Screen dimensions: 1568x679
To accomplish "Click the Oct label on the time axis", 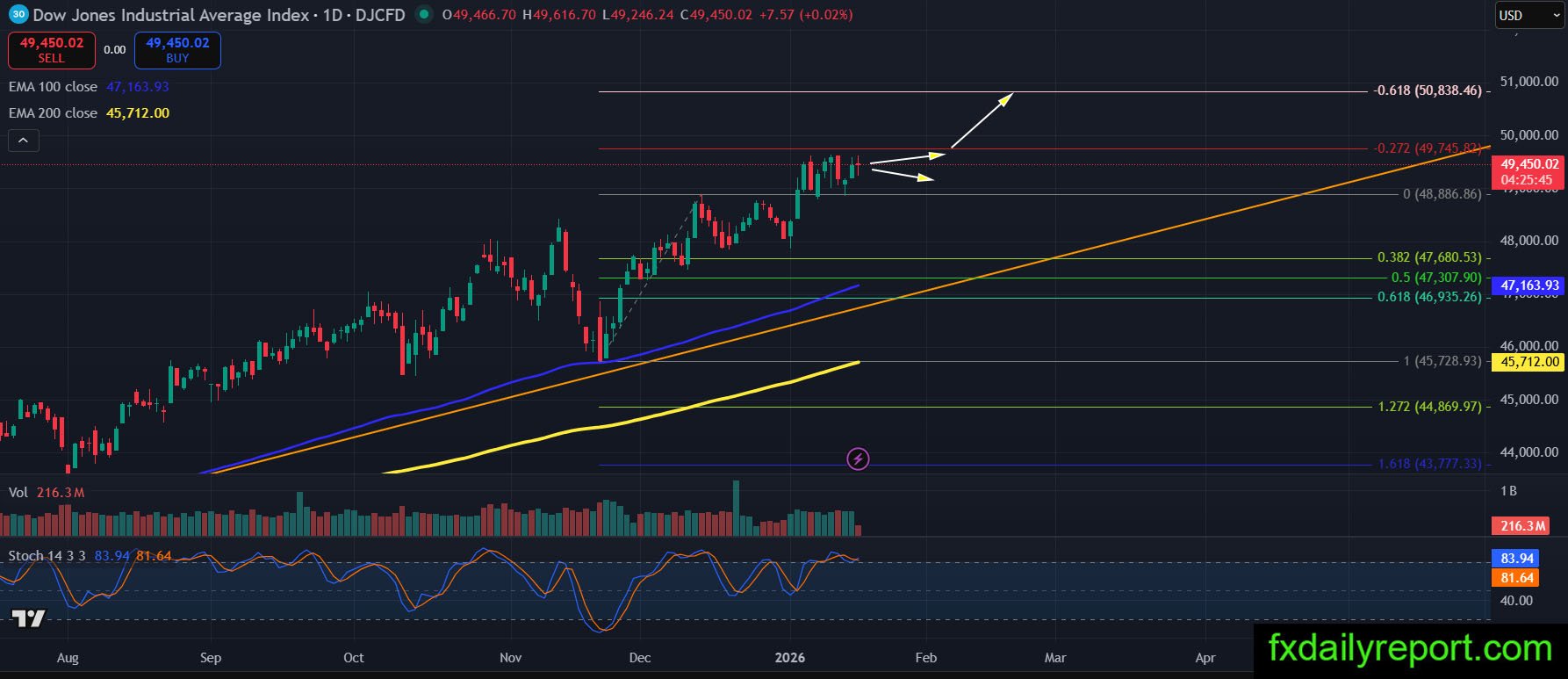I will click(353, 658).
